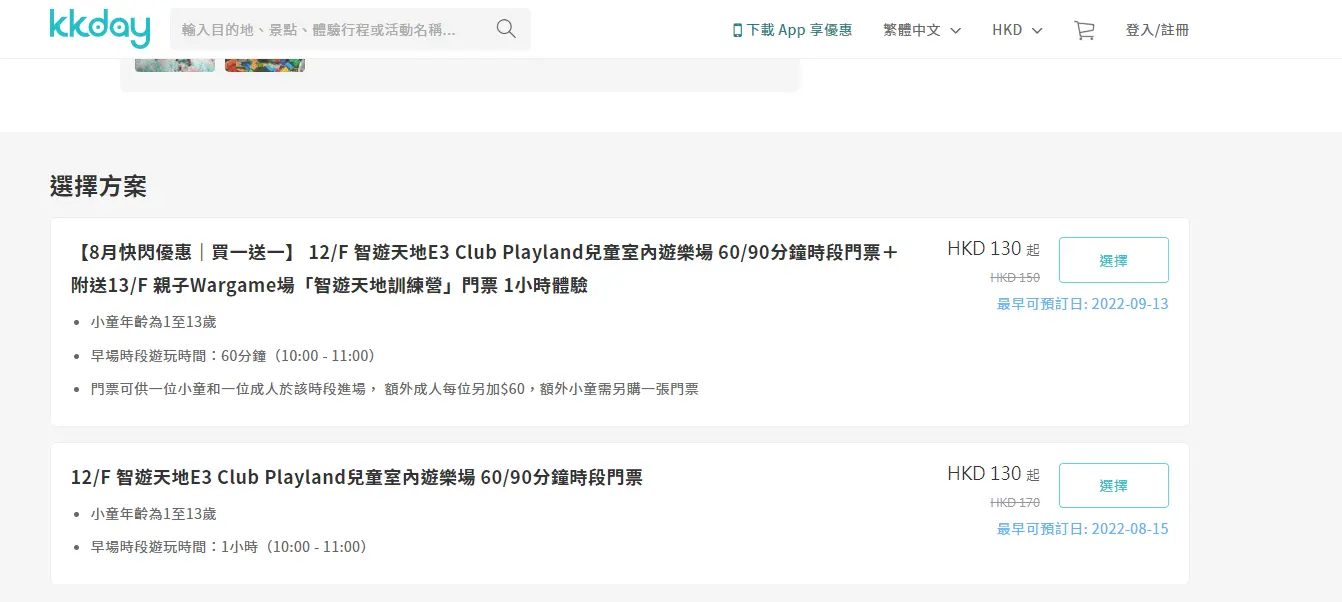The image size is (1342, 602).
Task: Click earliest booking date 2022-08-15
Action: pos(1082,529)
